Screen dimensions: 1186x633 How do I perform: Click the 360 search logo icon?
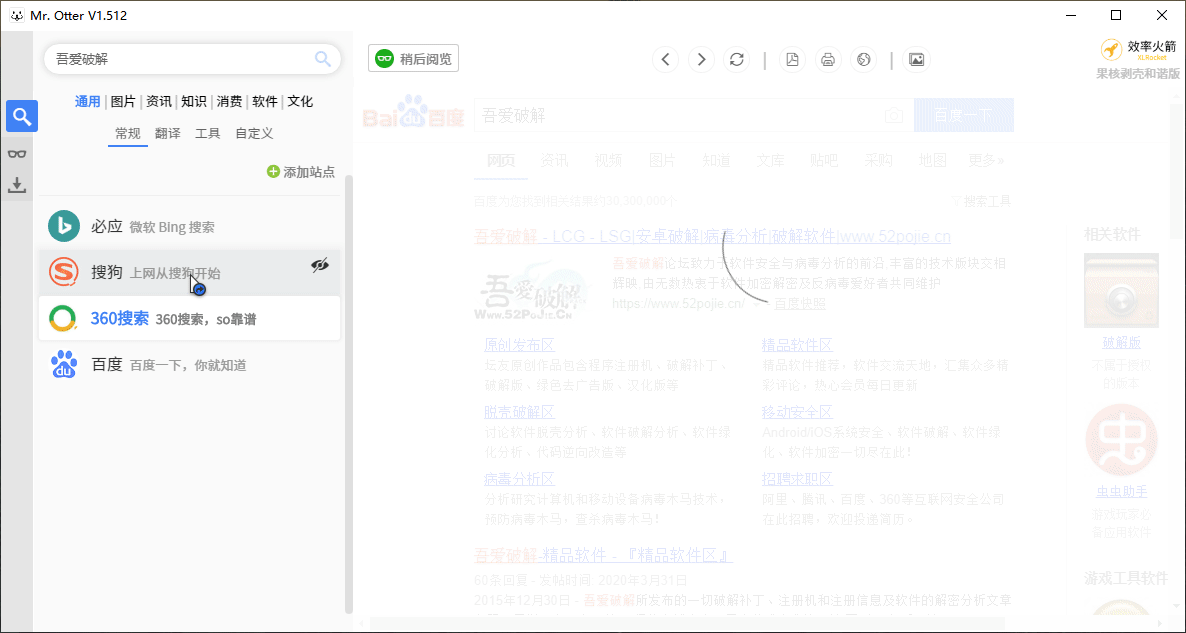[64, 318]
